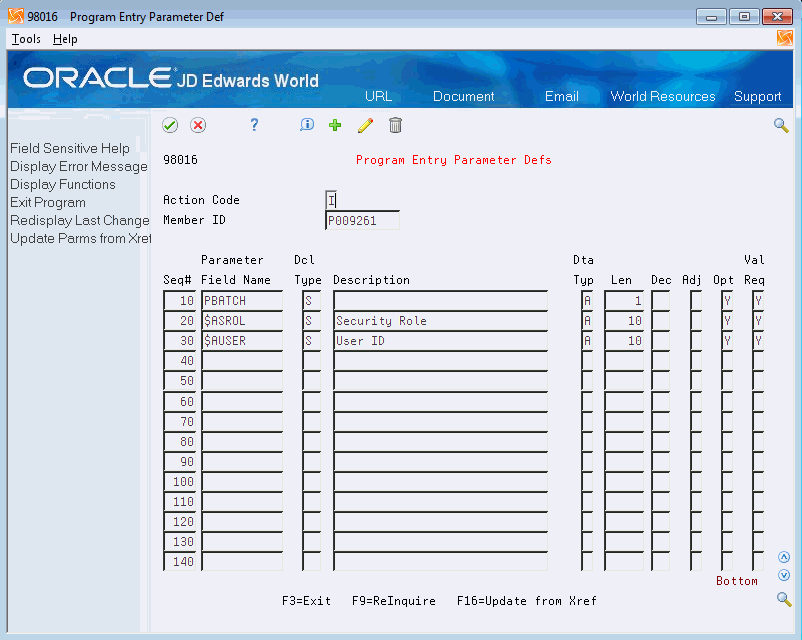This screenshot has width=802, height=640.
Task: Click description field on row 100
Action: [x=440, y=481]
